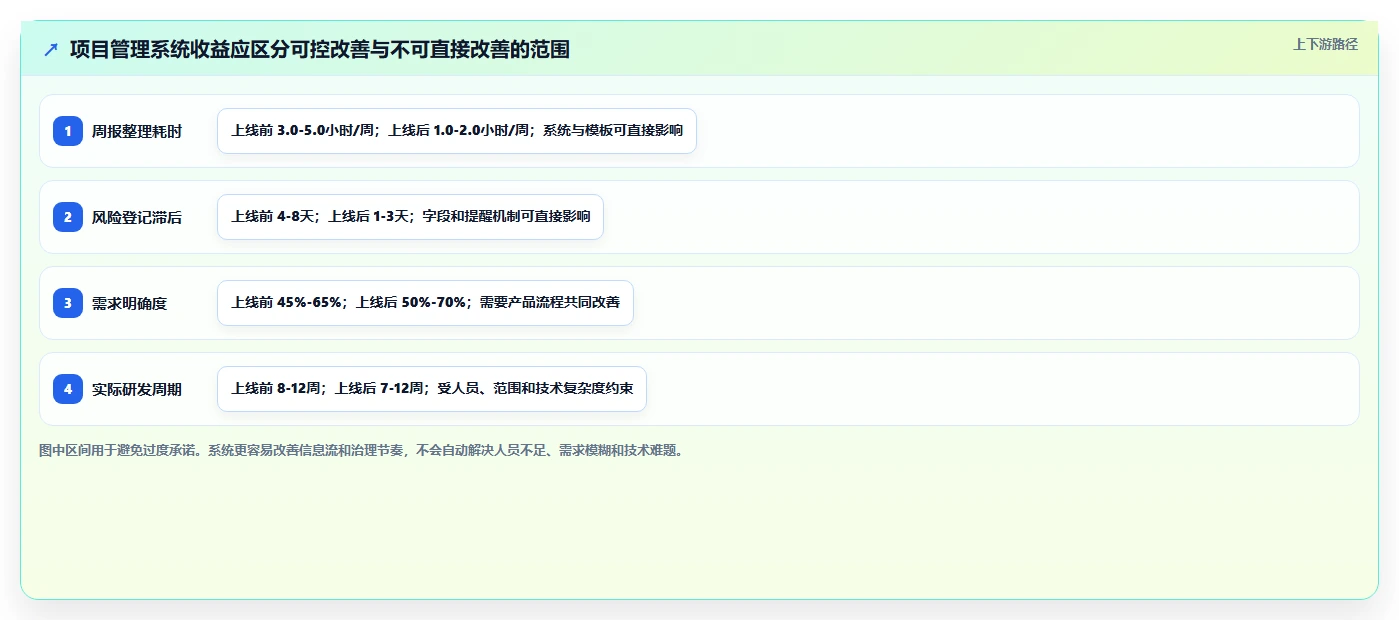Viewport: 1399px width, 620px height.
Task: Click the 周报整理耗时 row label
Action: tap(137, 131)
